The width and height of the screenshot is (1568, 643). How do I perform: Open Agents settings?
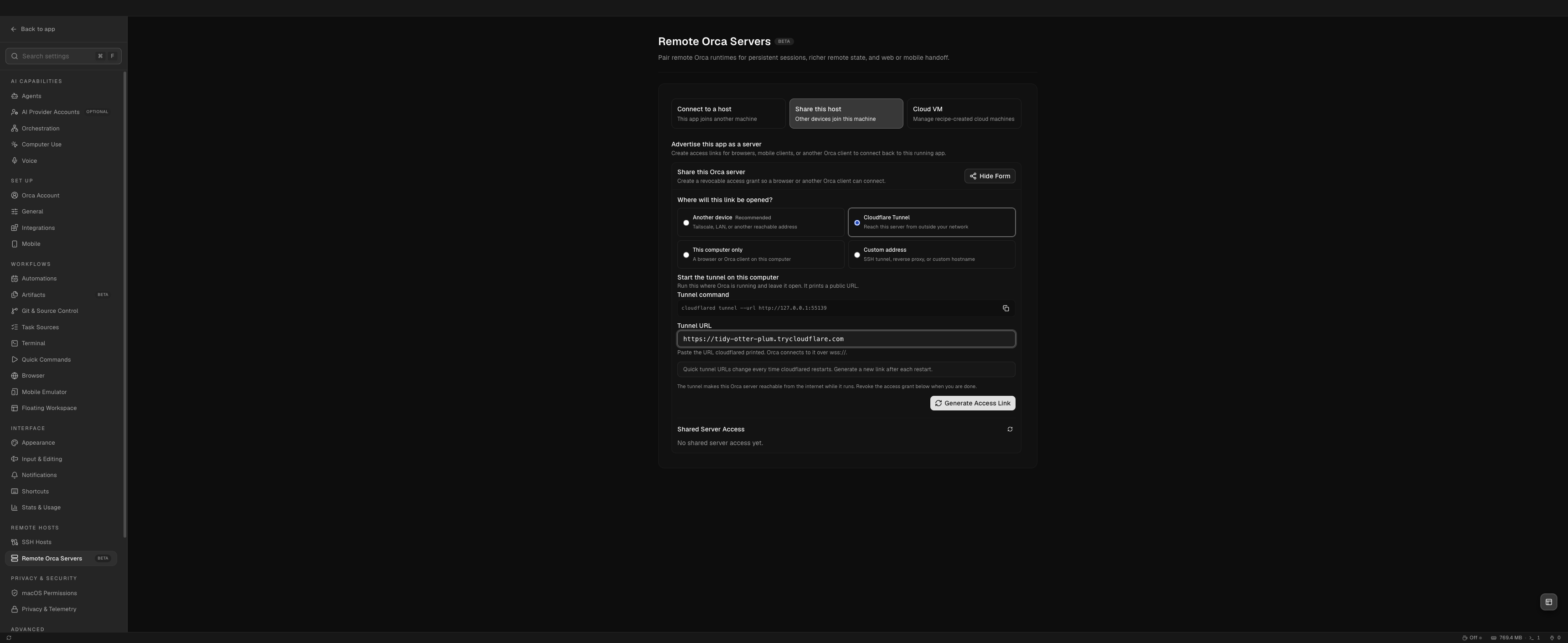click(x=61, y=96)
